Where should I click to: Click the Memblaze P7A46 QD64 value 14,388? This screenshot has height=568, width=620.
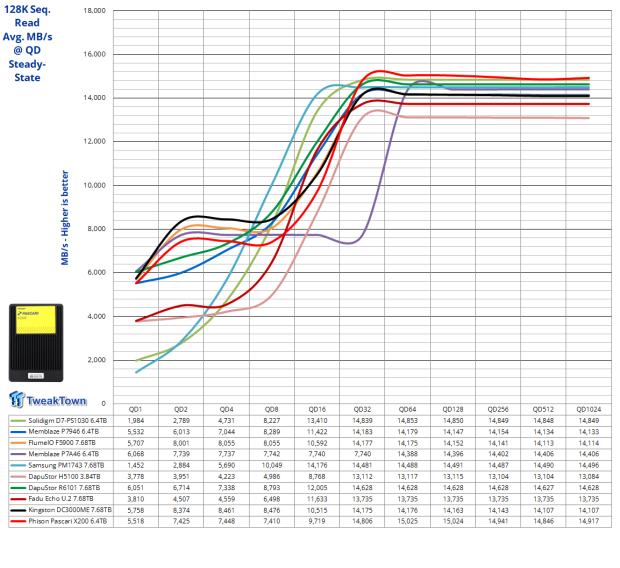point(408,454)
